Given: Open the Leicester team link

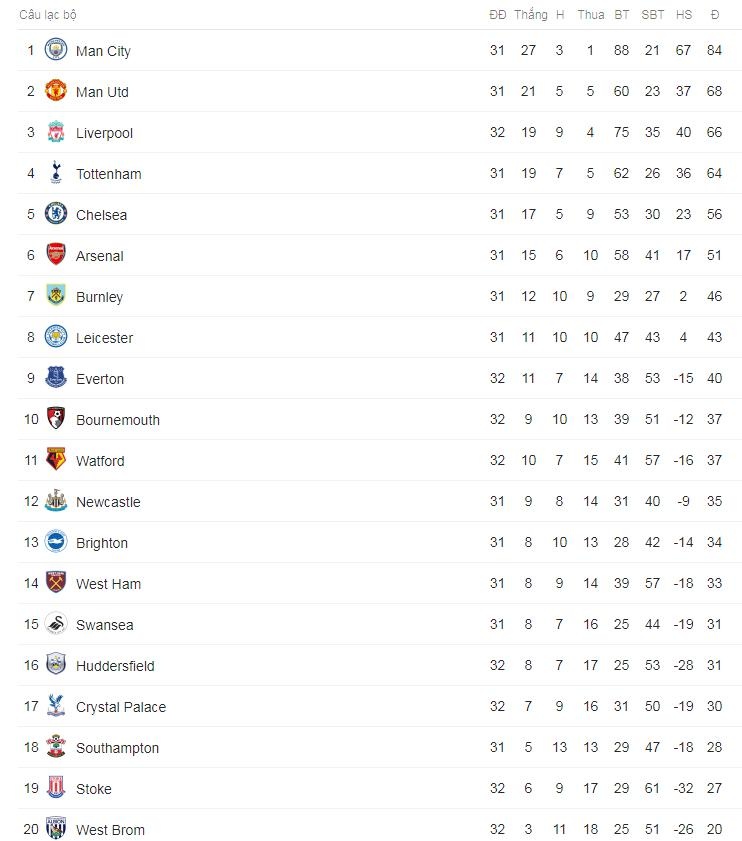Looking at the screenshot, I should [104, 338].
